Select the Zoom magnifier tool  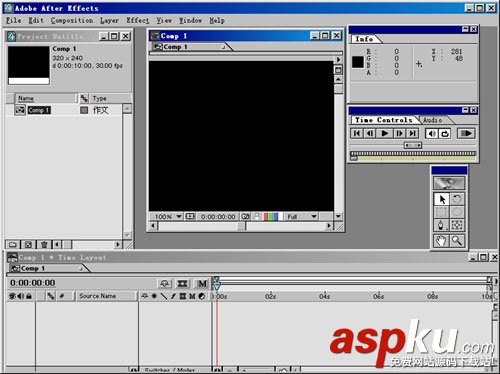tap(457, 241)
